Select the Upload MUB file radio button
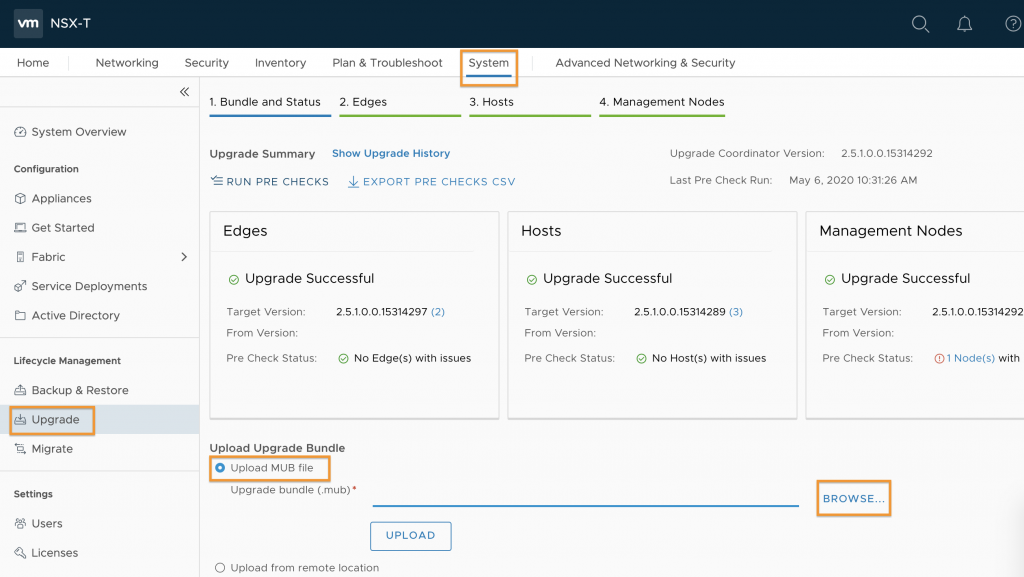 point(220,468)
